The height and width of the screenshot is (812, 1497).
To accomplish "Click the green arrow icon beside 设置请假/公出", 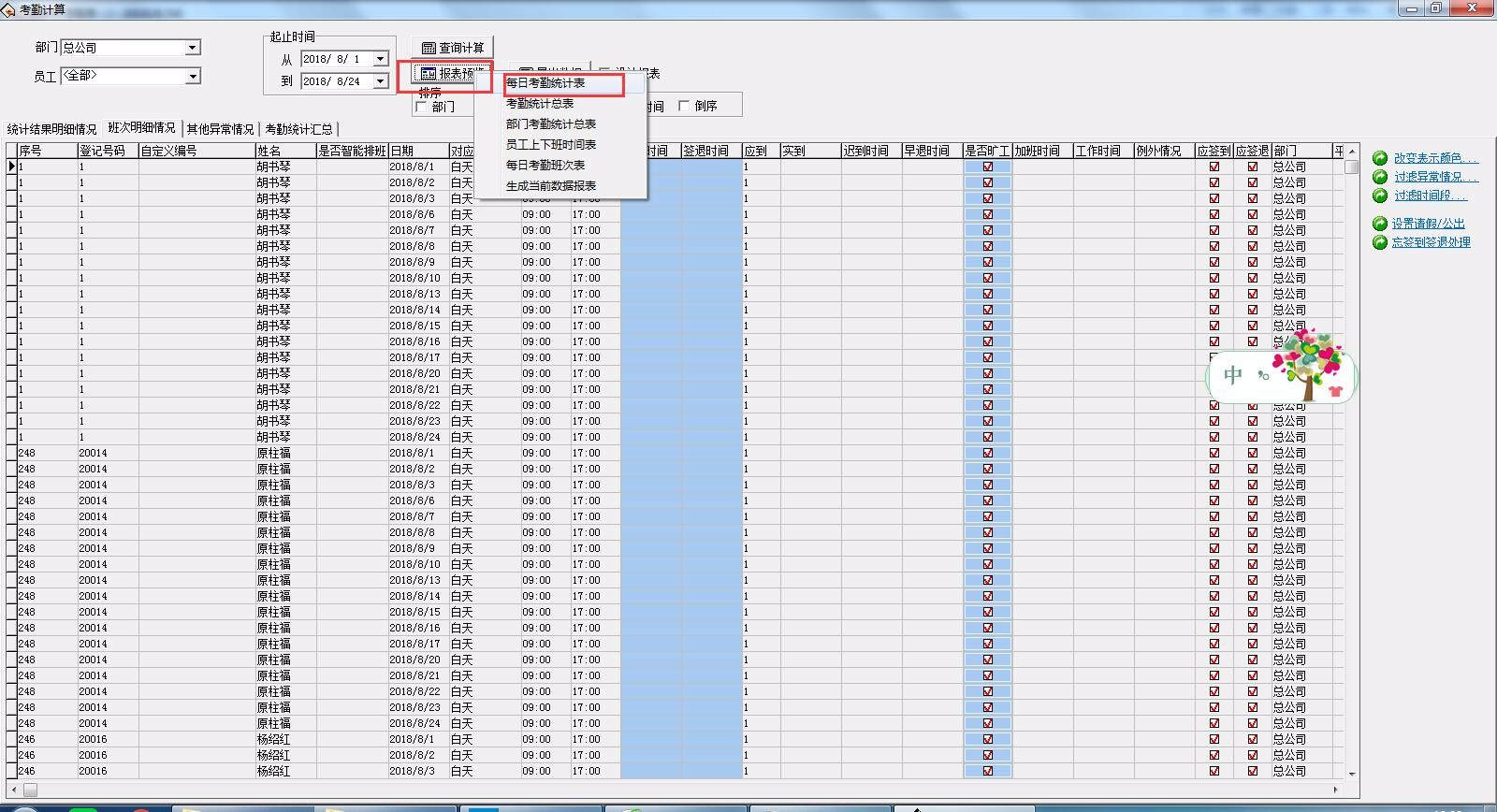I will 1380,224.
